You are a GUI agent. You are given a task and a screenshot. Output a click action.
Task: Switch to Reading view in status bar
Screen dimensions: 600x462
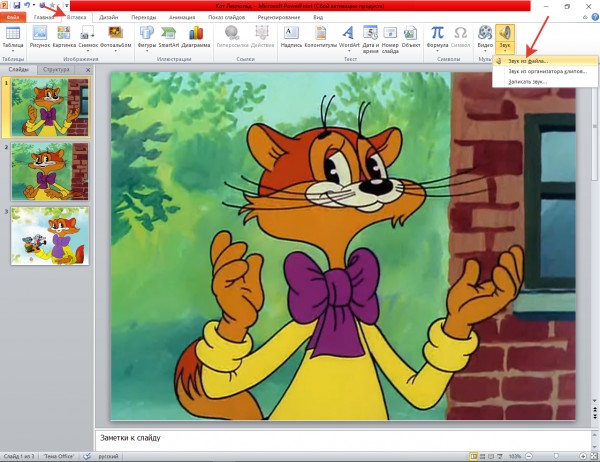pos(491,456)
